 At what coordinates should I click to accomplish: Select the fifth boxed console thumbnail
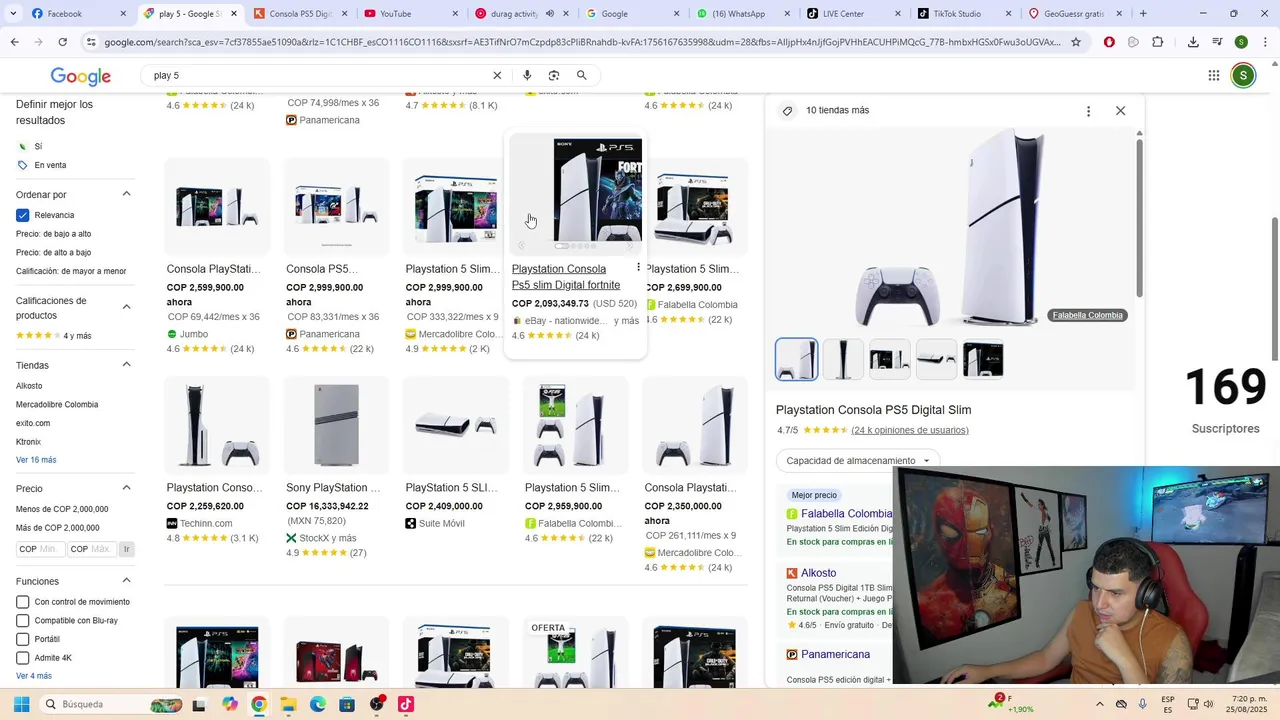[x=983, y=360]
